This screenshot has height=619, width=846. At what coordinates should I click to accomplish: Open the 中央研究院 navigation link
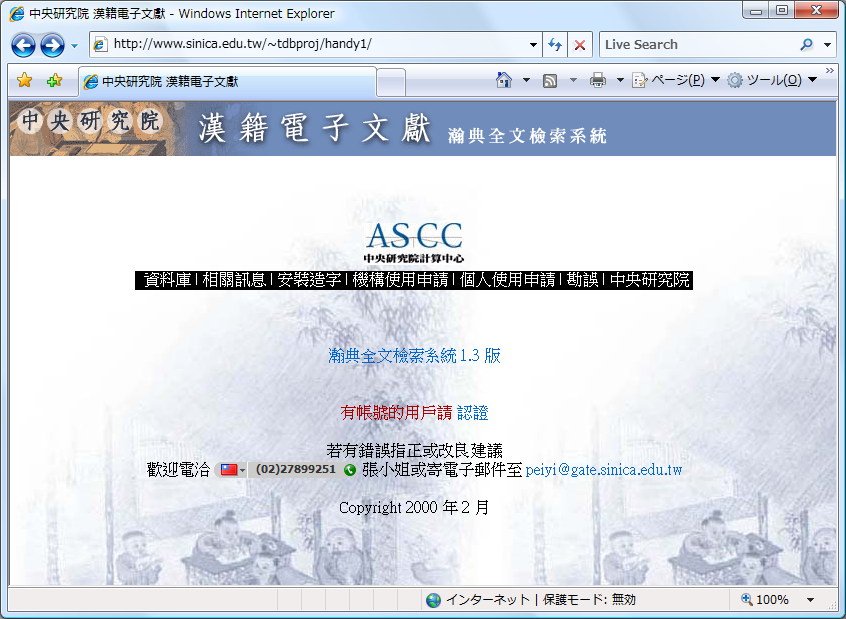pyautogui.click(x=650, y=280)
